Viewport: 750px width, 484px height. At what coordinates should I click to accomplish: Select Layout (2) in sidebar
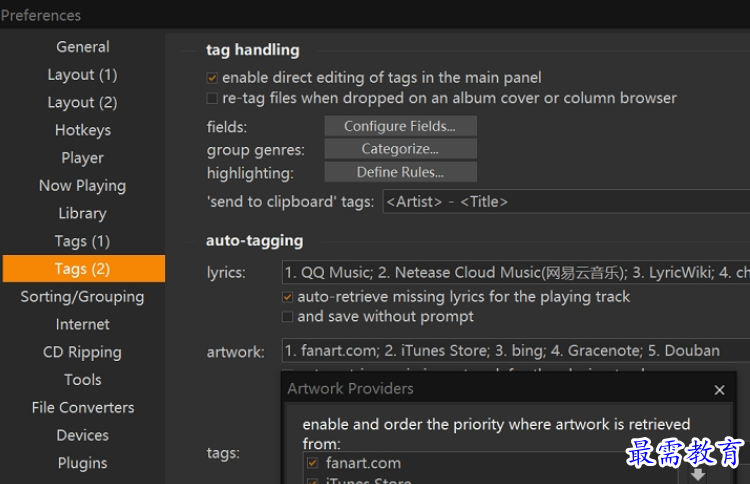(x=83, y=102)
